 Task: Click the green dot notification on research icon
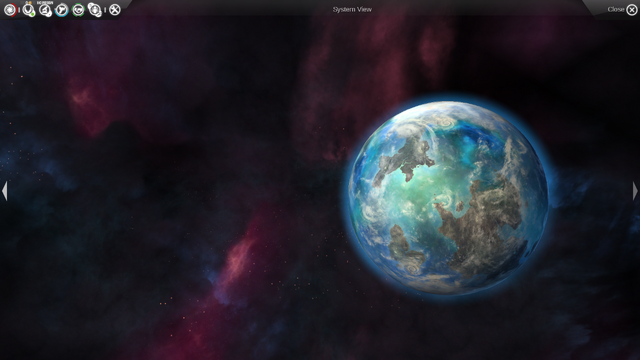[32, 14]
